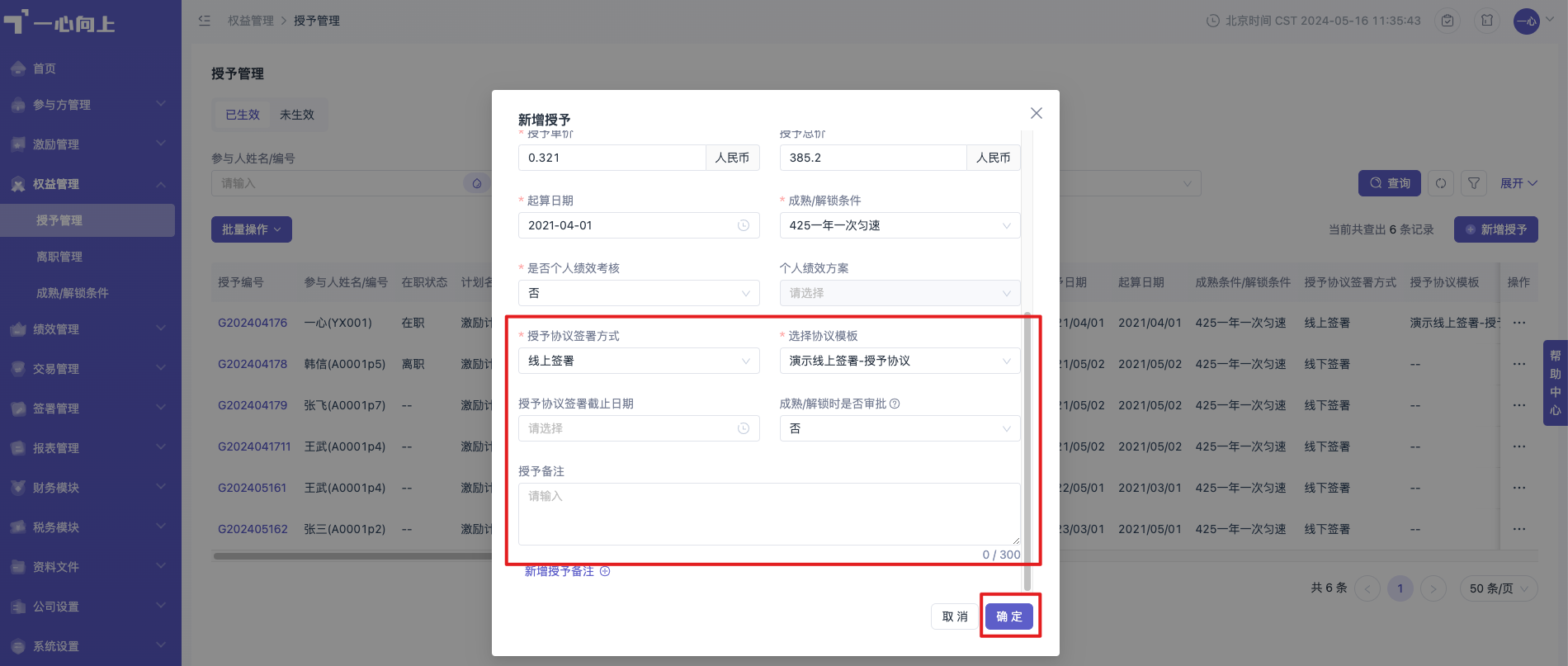The image size is (1568, 666).
Task: Open more actions for row G202404176
Action: pyautogui.click(x=1519, y=323)
